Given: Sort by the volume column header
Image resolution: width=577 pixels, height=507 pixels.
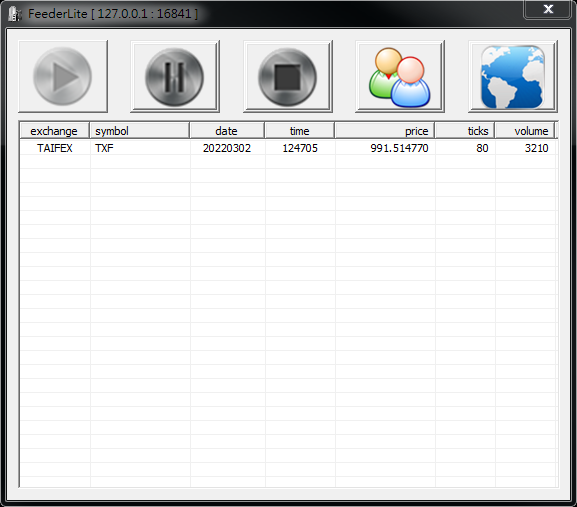Looking at the screenshot, I should pos(525,131).
